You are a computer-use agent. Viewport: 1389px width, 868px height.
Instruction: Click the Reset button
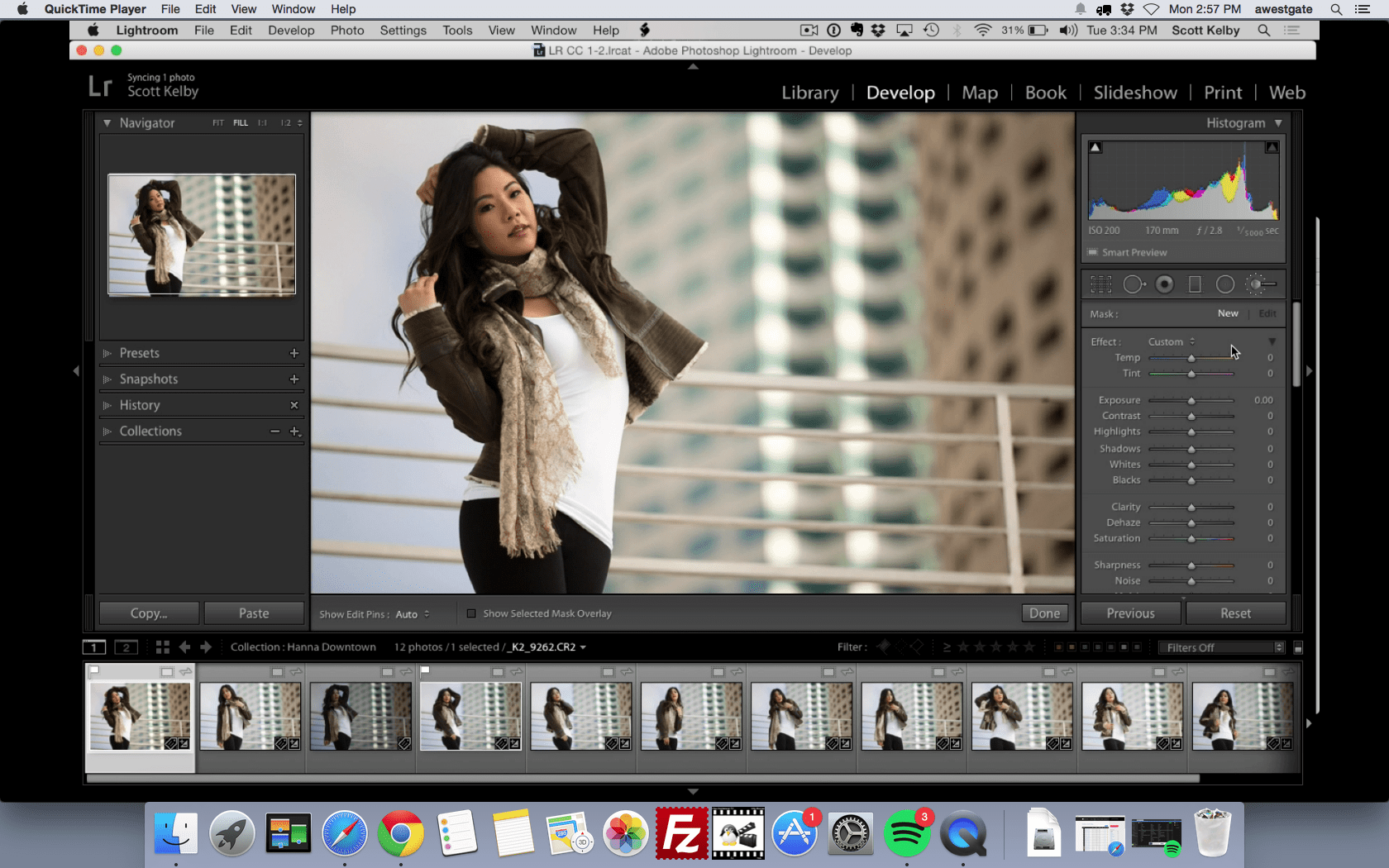(1235, 613)
